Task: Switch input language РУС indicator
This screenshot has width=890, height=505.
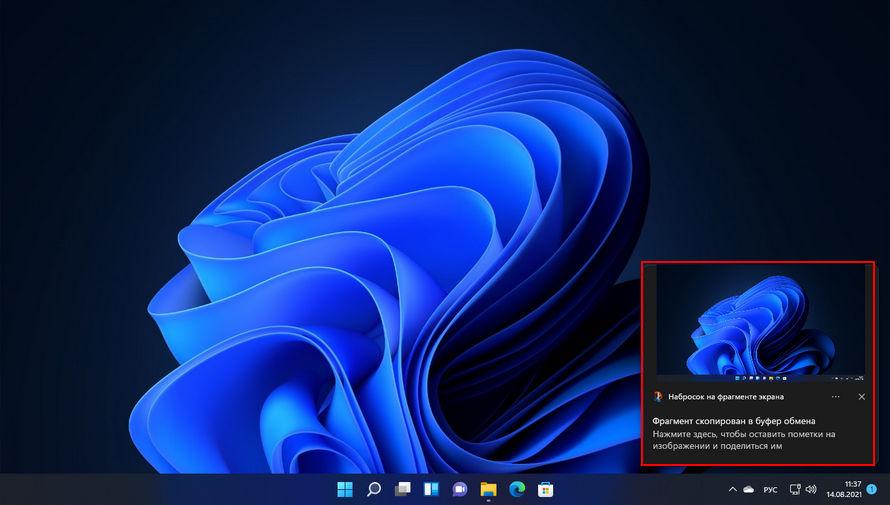Action: point(770,490)
